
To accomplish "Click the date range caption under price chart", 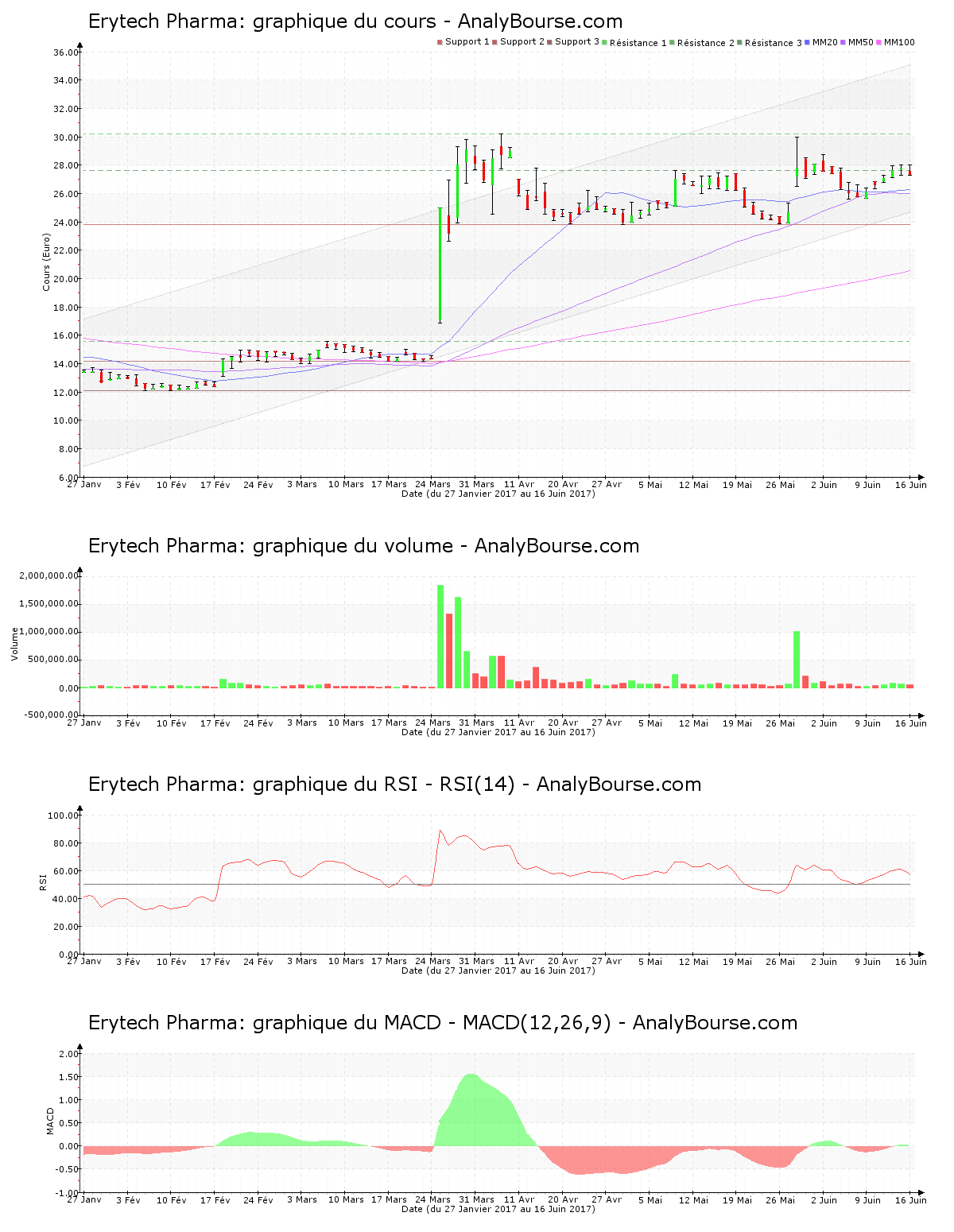I will (x=498, y=494).
